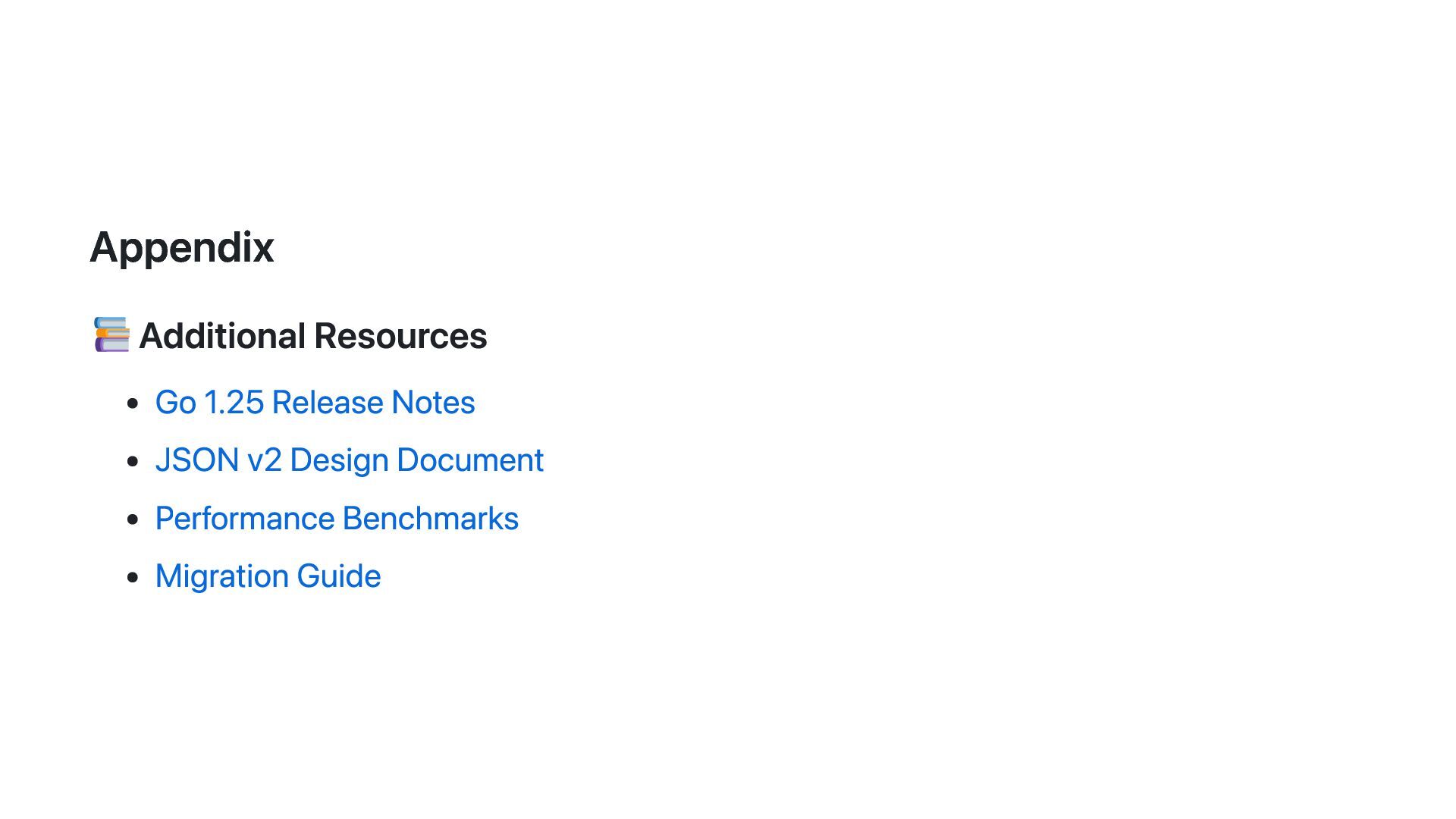1456x819 pixels.
Task: Click the stacked books emoji icon
Action: point(111,335)
